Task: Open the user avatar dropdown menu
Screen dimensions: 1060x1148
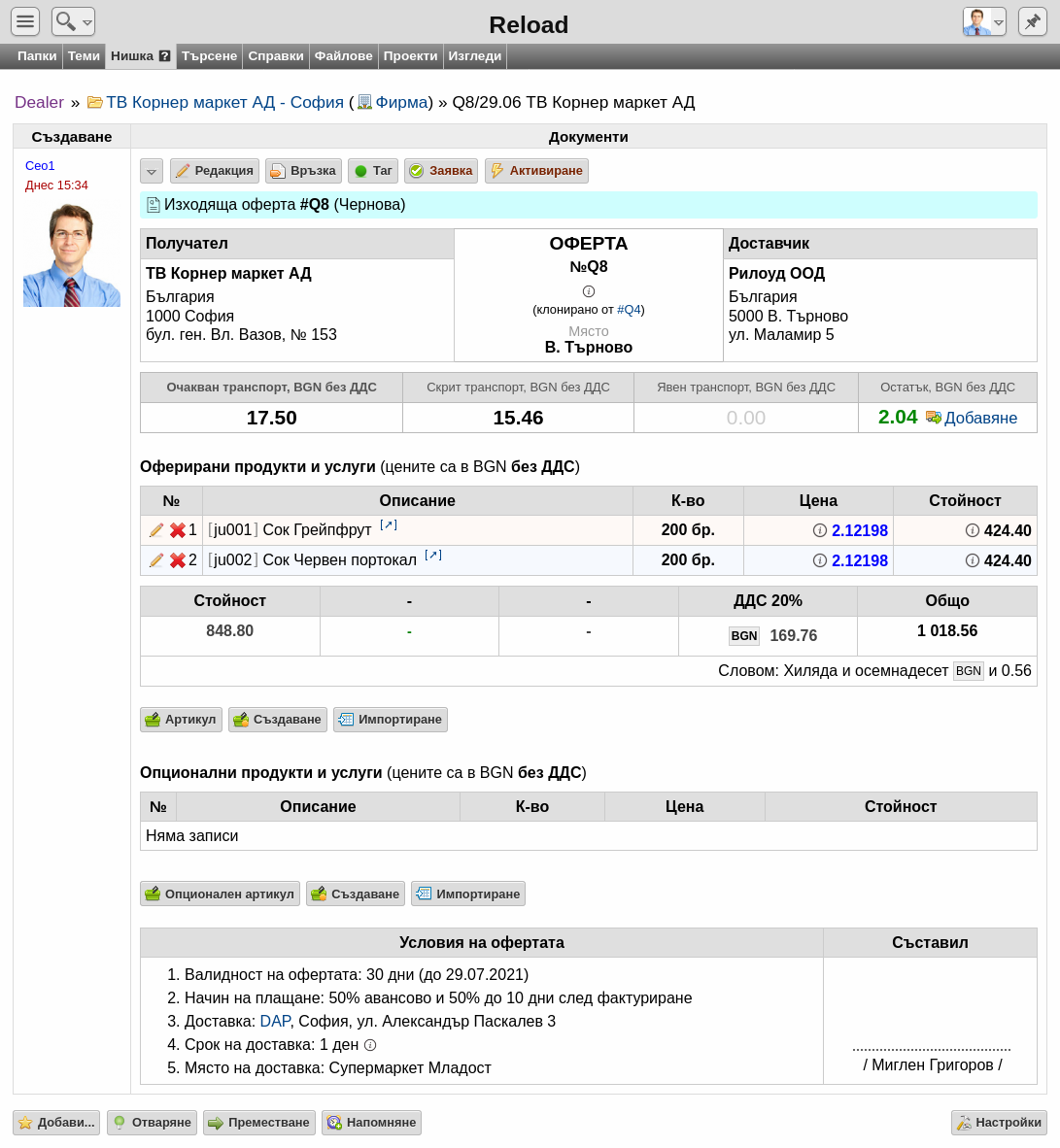Action: (x=984, y=21)
